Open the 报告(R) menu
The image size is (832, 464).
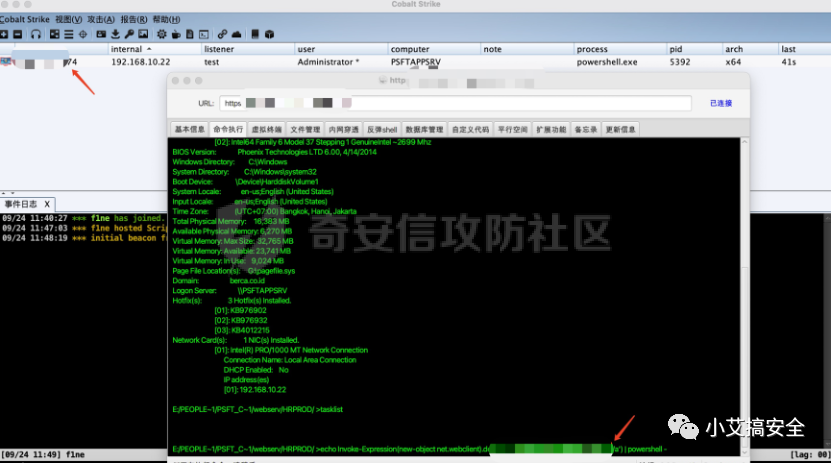(134, 19)
